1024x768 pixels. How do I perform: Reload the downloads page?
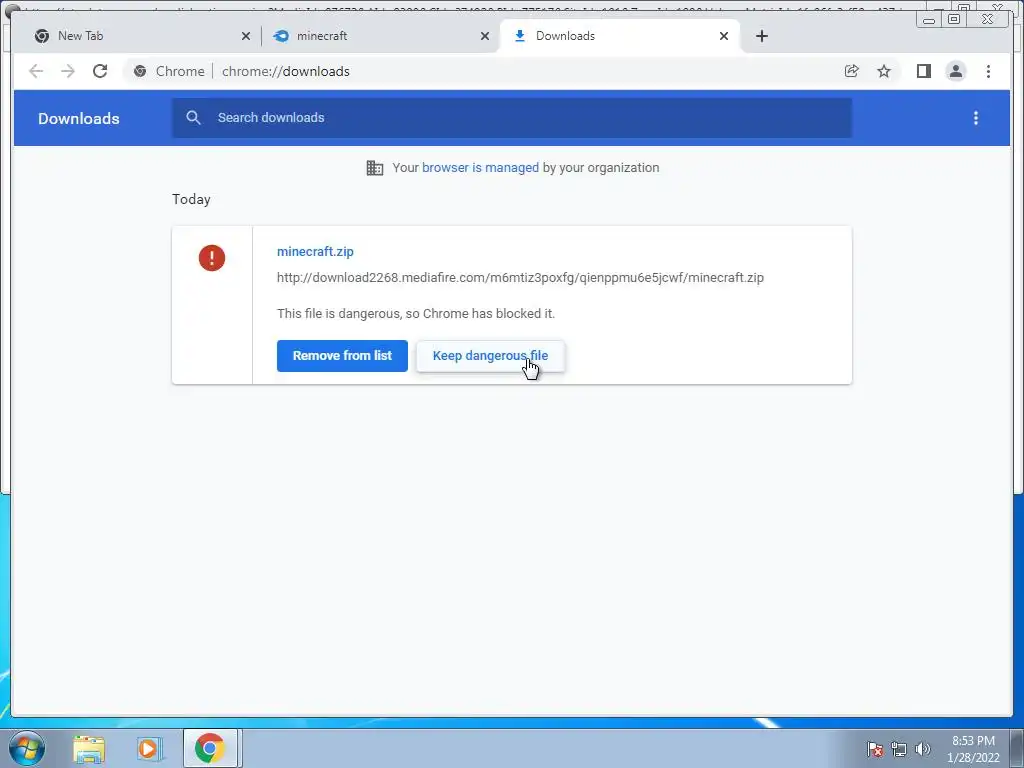[x=100, y=71]
